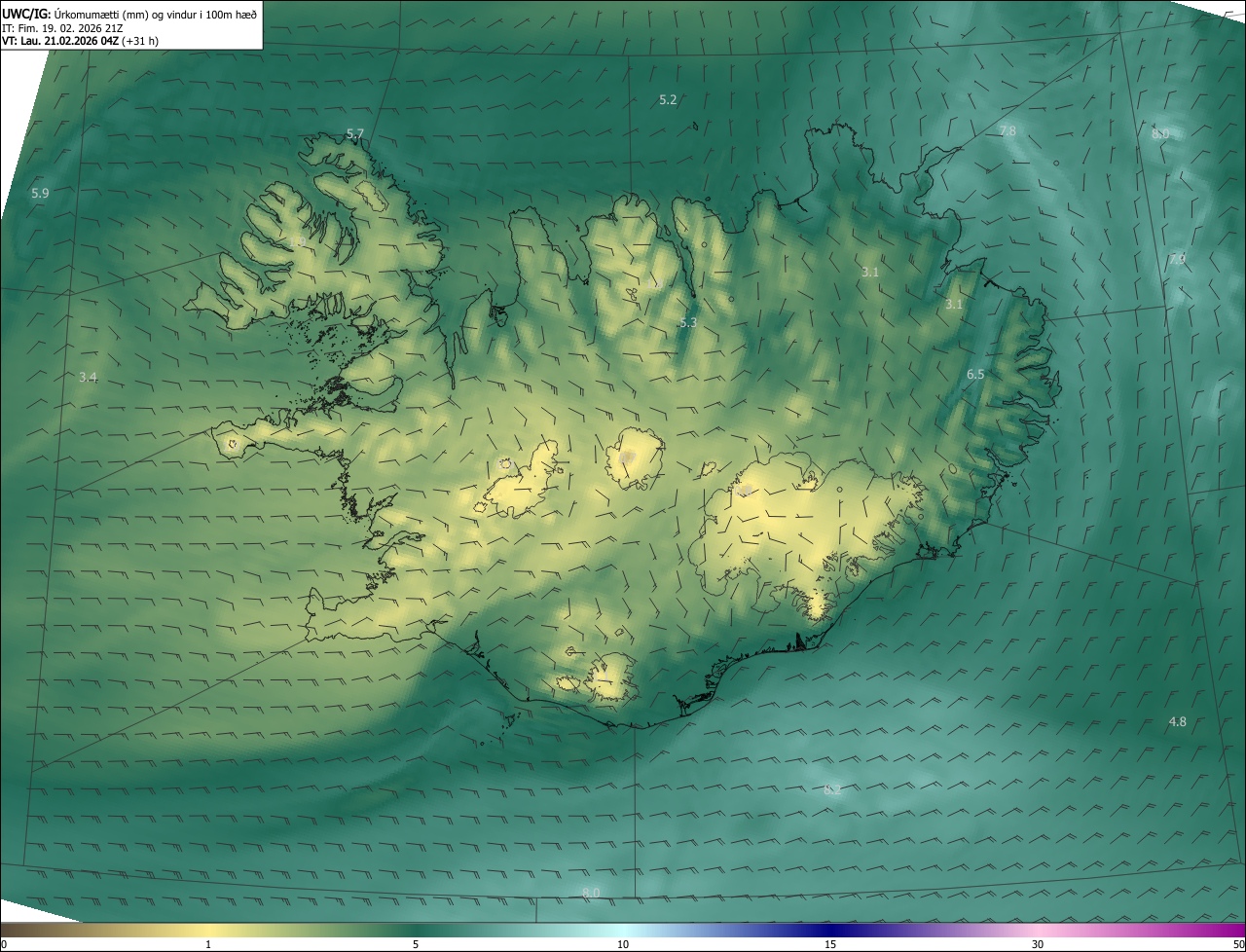Click the colorbar tick label 5
Image resolution: width=1246 pixels, height=952 pixels.
[416, 944]
